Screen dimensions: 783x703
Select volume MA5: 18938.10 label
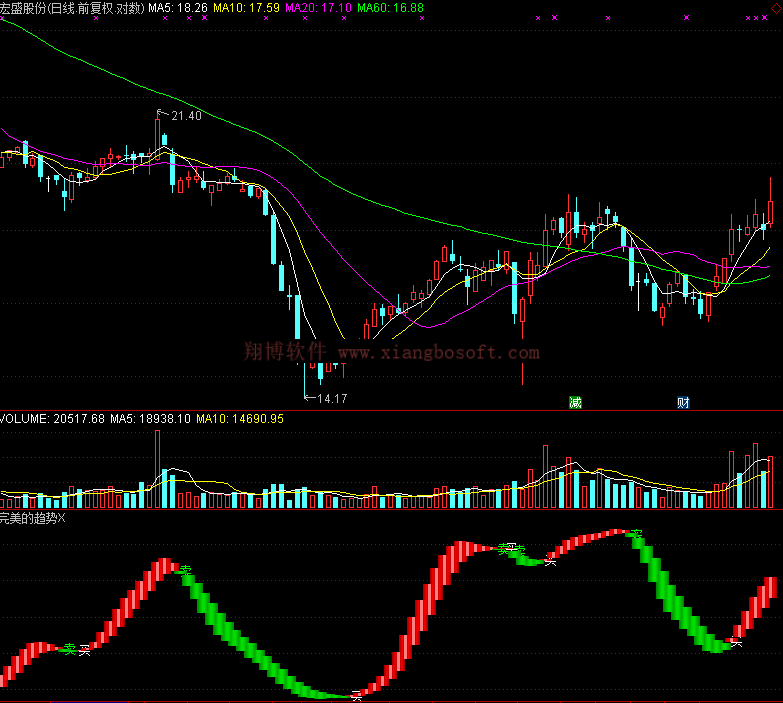click(150, 418)
